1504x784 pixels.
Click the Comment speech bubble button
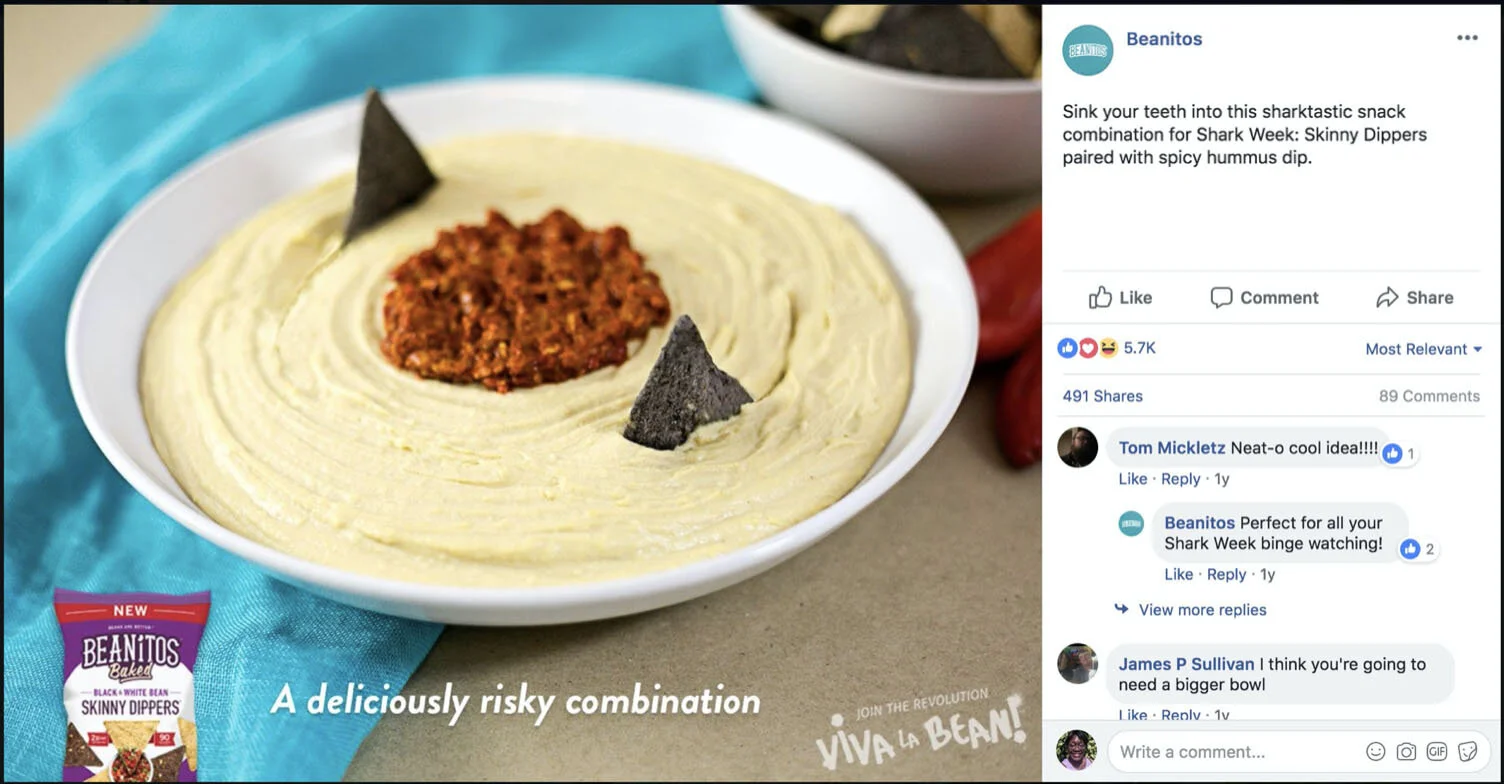1264,297
